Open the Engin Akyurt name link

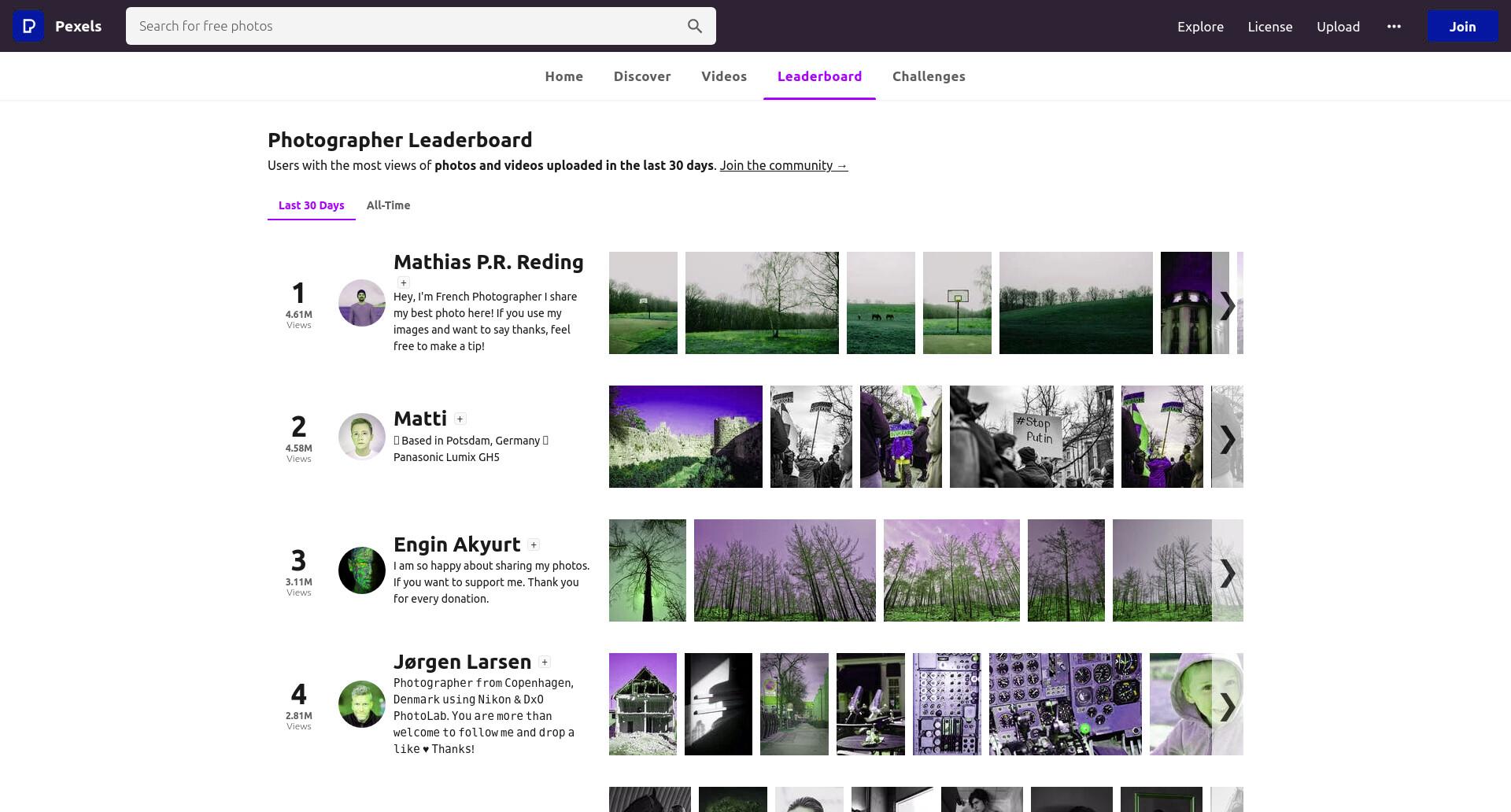click(456, 544)
